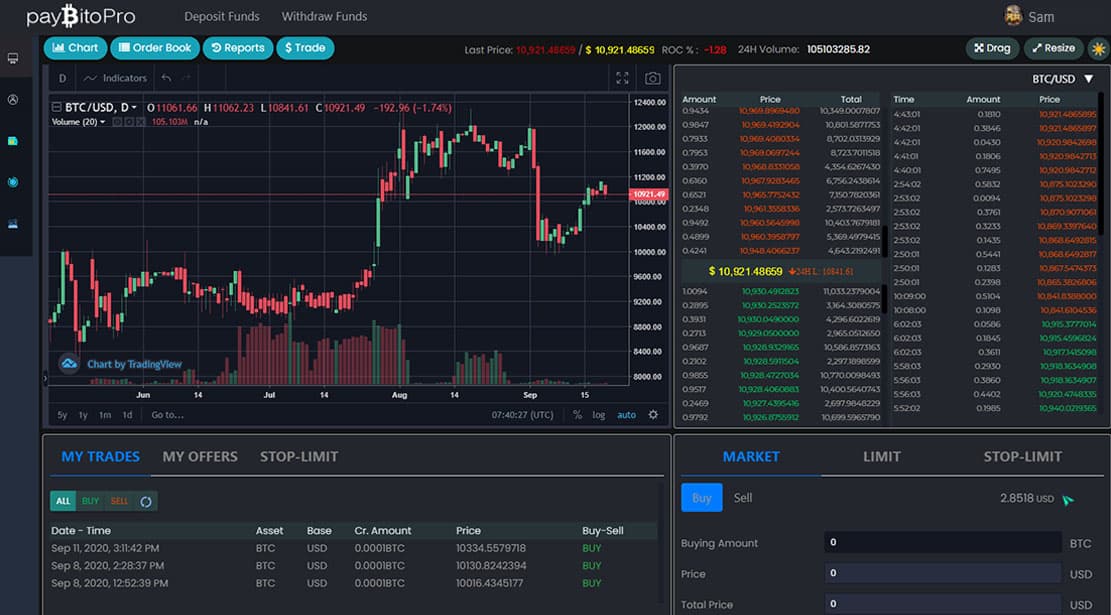Take a chart snapshot with camera icon
This screenshot has width=1111, height=615.
(652, 78)
